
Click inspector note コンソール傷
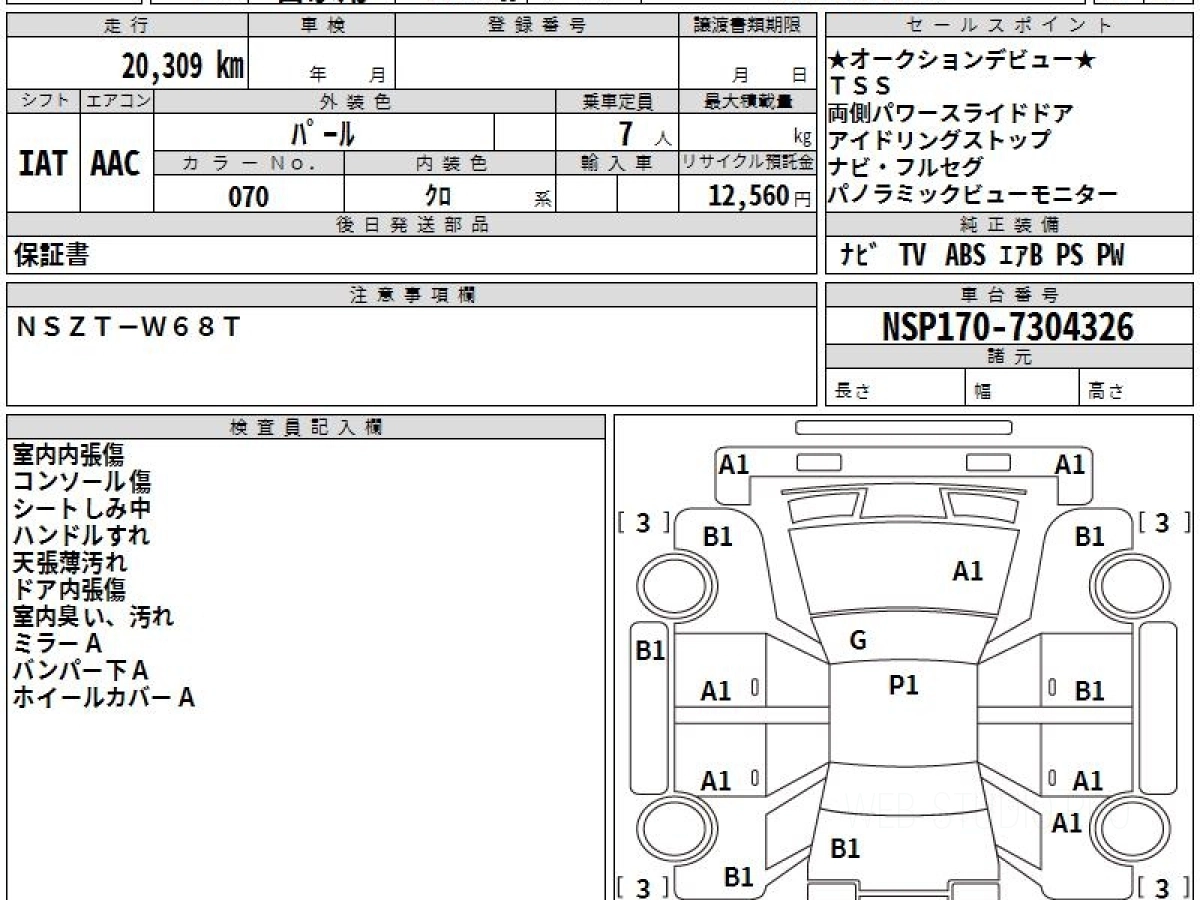(82, 482)
